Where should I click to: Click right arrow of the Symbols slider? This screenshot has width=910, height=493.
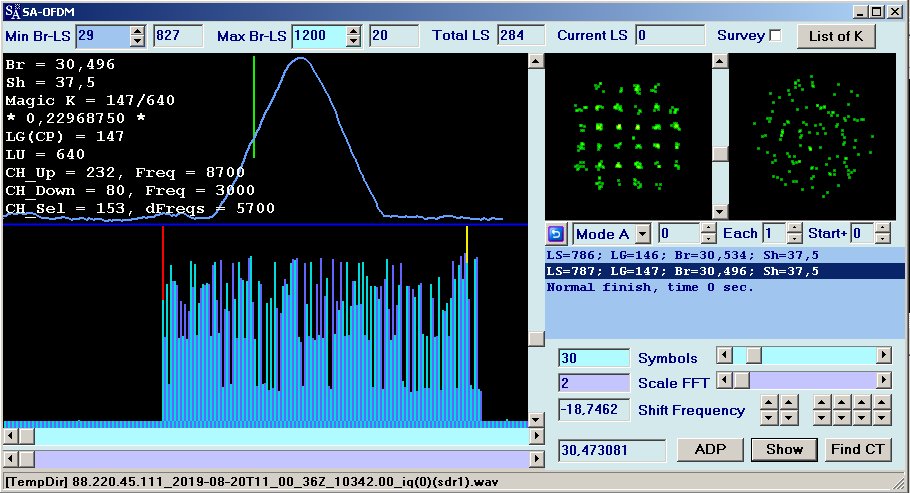coord(883,355)
